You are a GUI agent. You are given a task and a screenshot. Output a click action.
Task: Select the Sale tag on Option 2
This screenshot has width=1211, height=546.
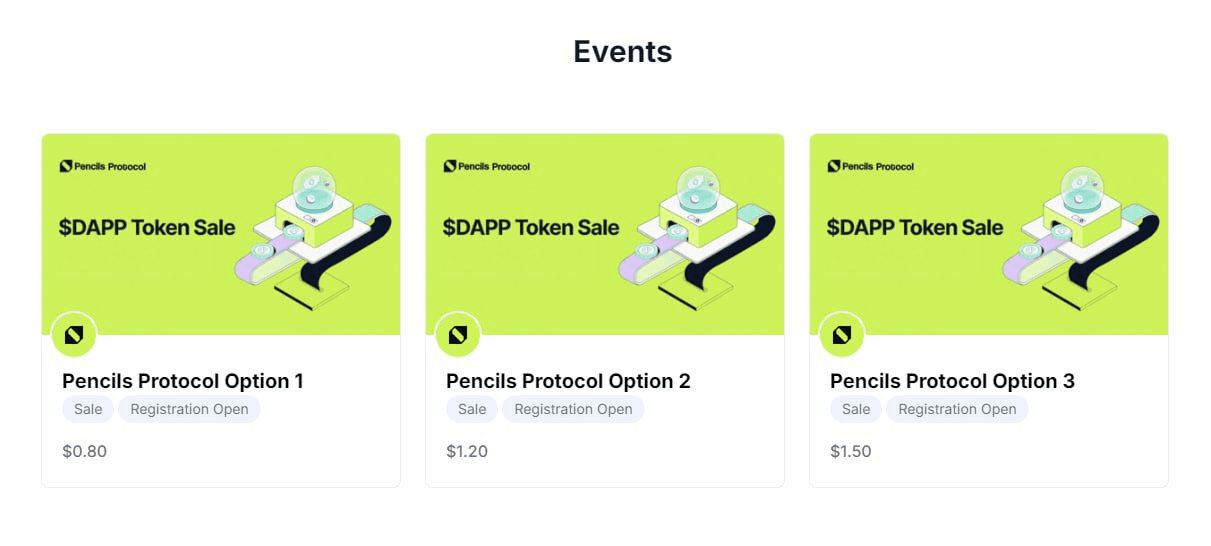pyautogui.click(x=472, y=409)
